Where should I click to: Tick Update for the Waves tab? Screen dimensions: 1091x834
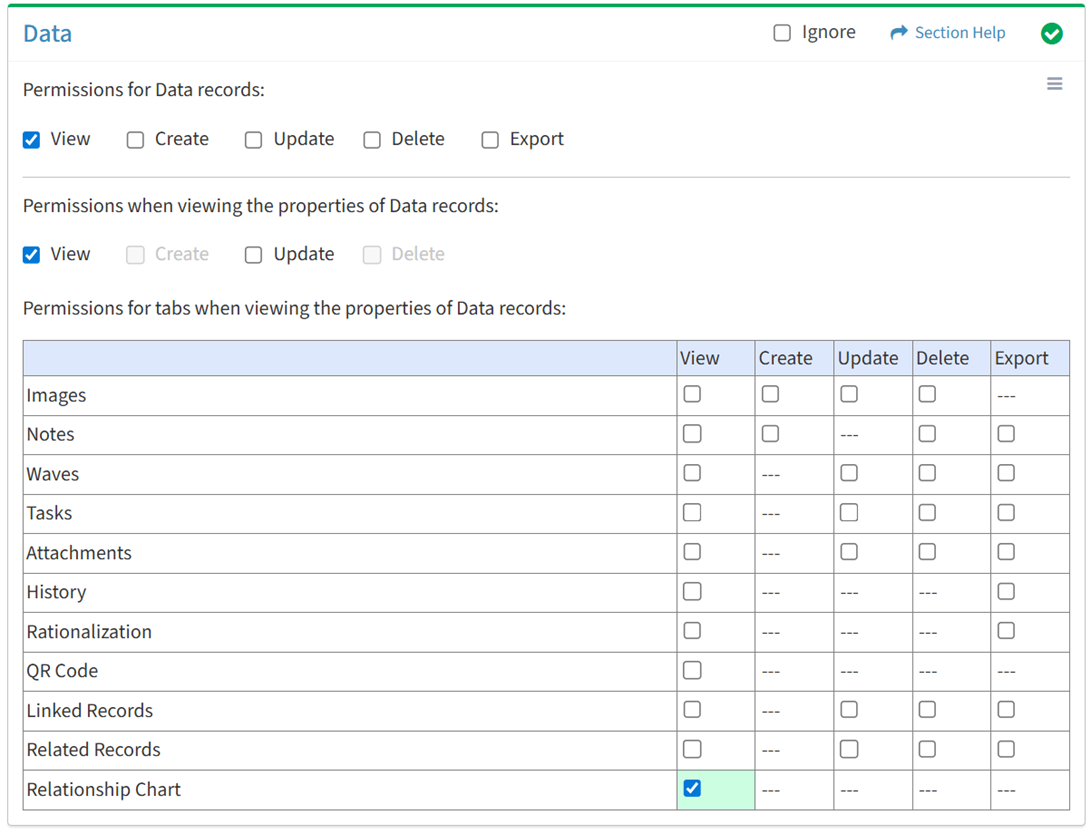849,473
